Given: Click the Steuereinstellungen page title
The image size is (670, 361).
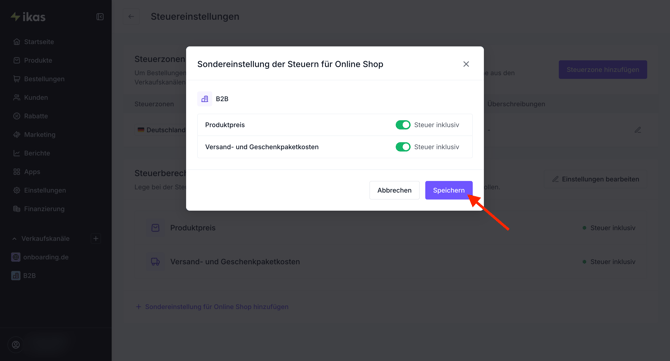Looking at the screenshot, I should (x=195, y=17).
